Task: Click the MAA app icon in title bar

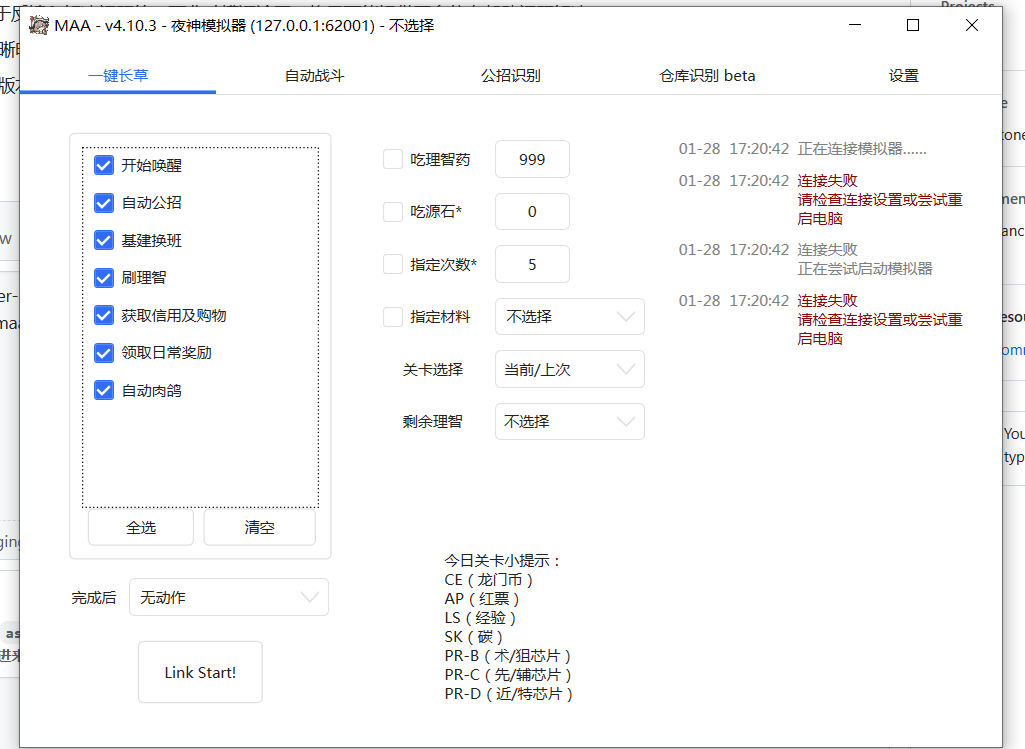Action: pyautogui.click(x=39, y=25)
